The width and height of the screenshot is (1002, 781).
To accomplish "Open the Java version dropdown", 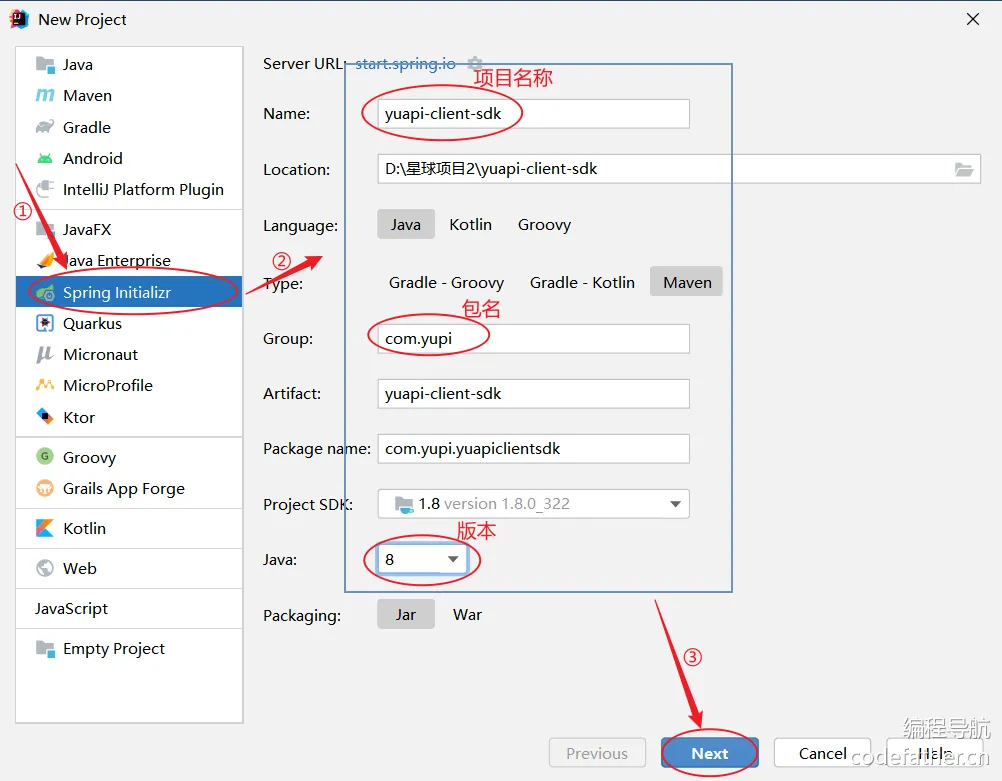I will (x=422, y=559).
